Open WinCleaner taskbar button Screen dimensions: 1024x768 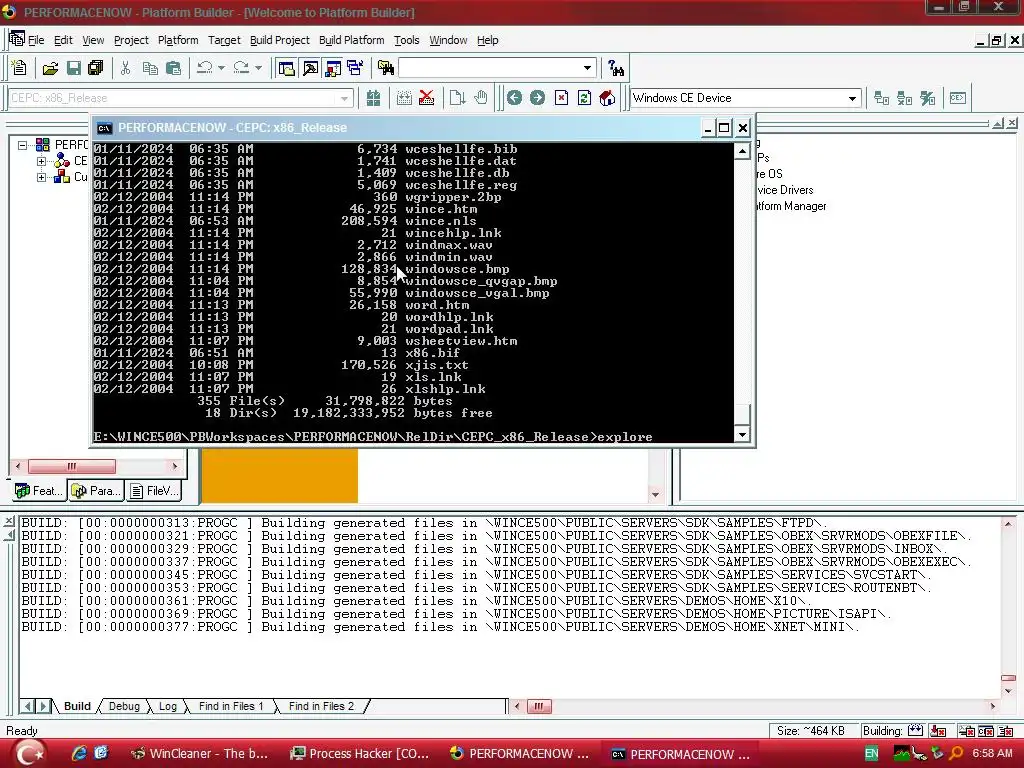200,754
